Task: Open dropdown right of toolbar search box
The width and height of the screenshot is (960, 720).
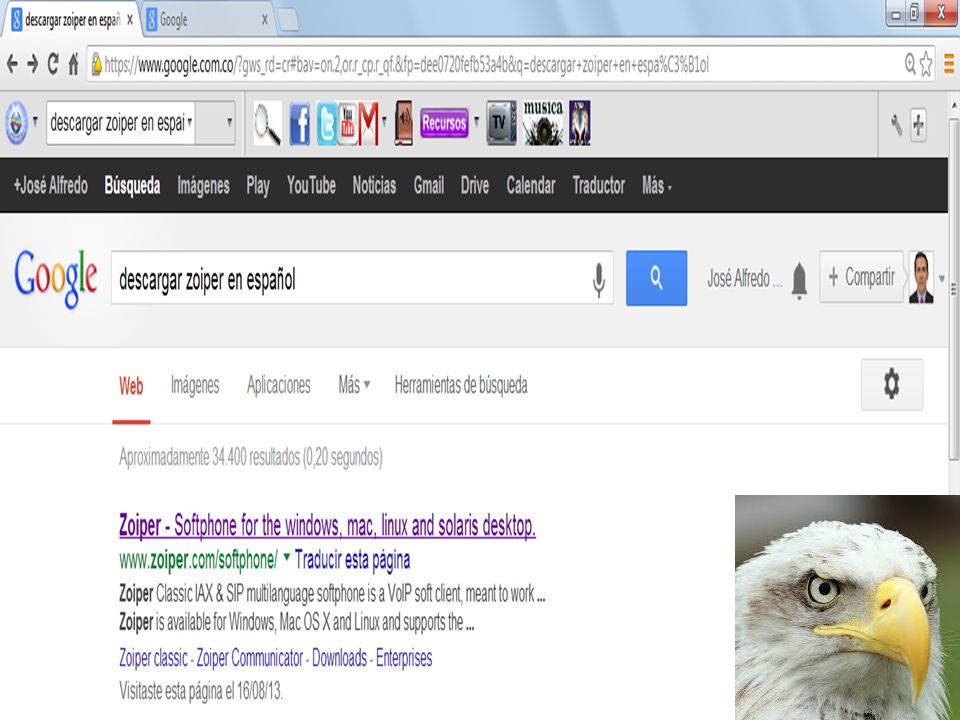Action: (230, 122)
